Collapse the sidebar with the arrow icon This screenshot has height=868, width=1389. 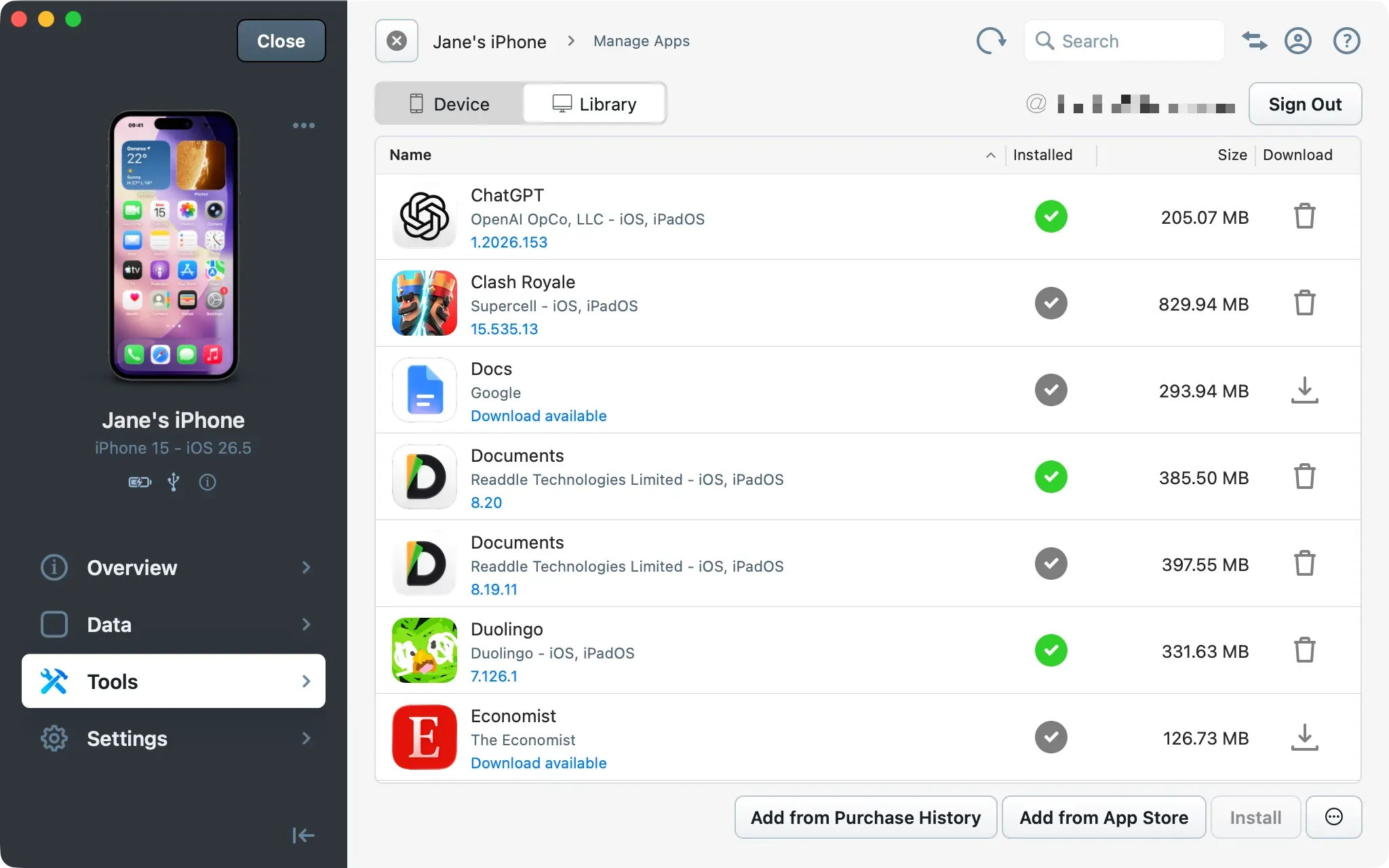303,835
